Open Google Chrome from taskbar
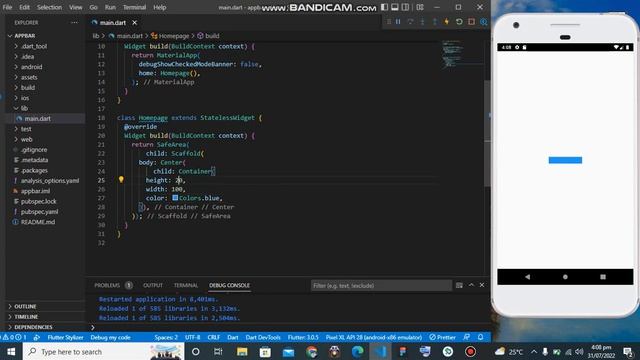640x360 pixels. coord(312,351)
